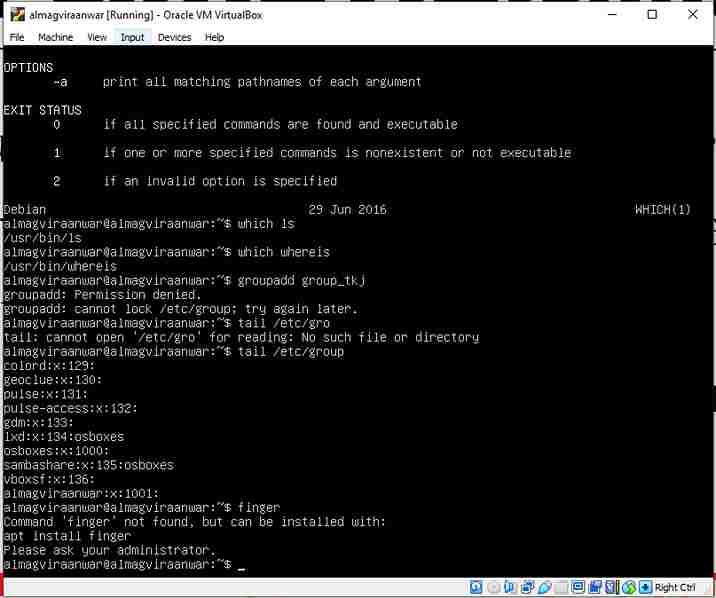716x598 pixels.
Task: Open the display settings indicator
Action: 578,587
